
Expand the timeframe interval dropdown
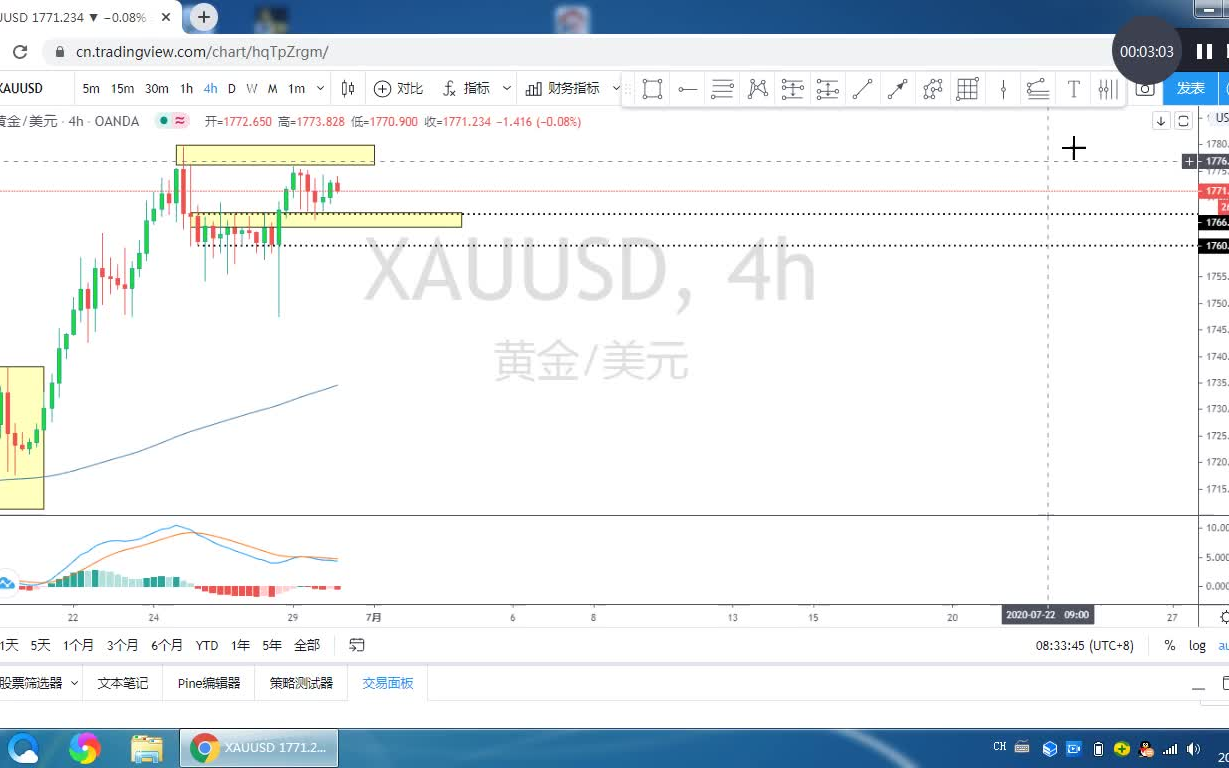coord(319,89)
